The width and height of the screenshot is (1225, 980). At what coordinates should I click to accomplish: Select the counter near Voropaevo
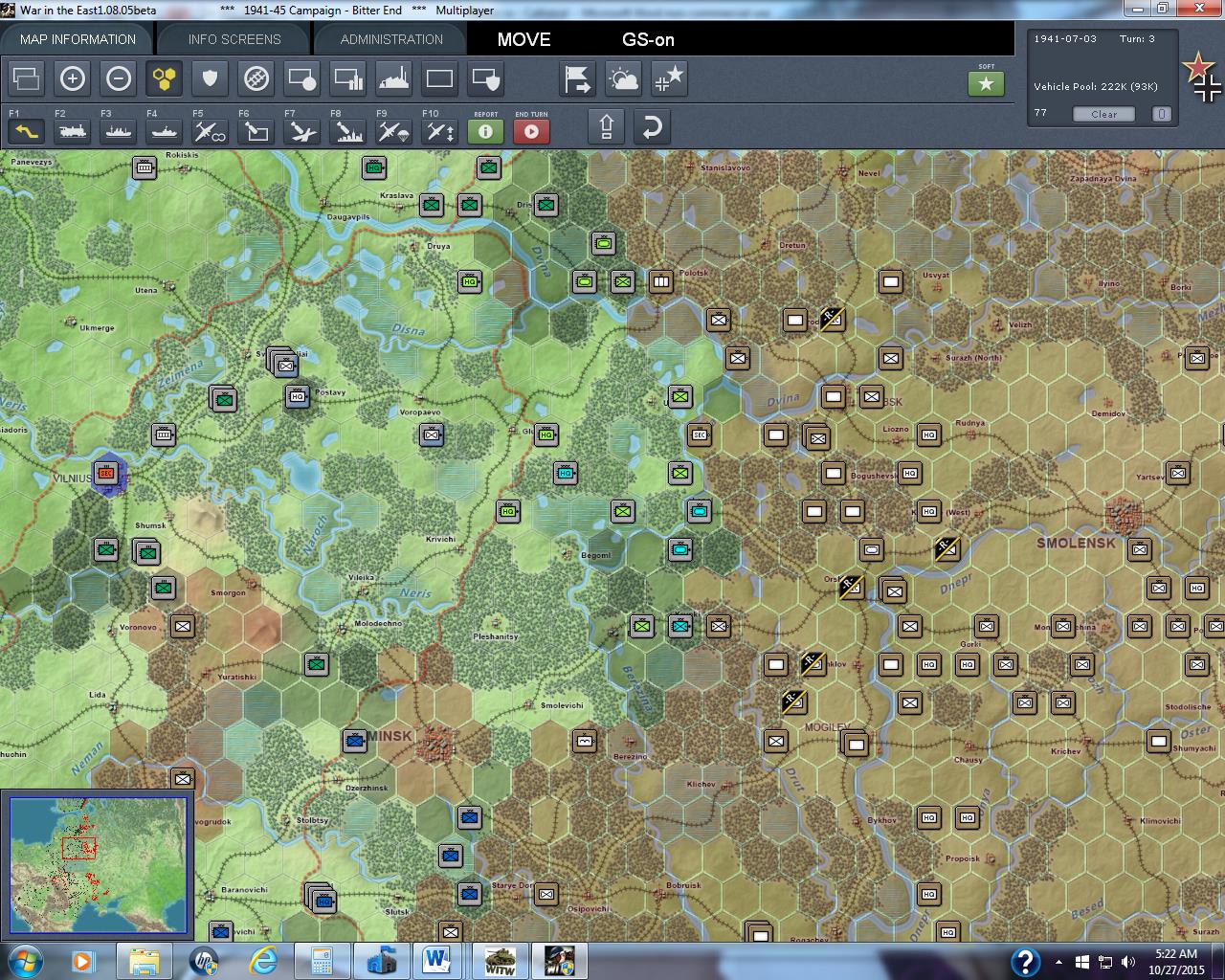(432, 434)
